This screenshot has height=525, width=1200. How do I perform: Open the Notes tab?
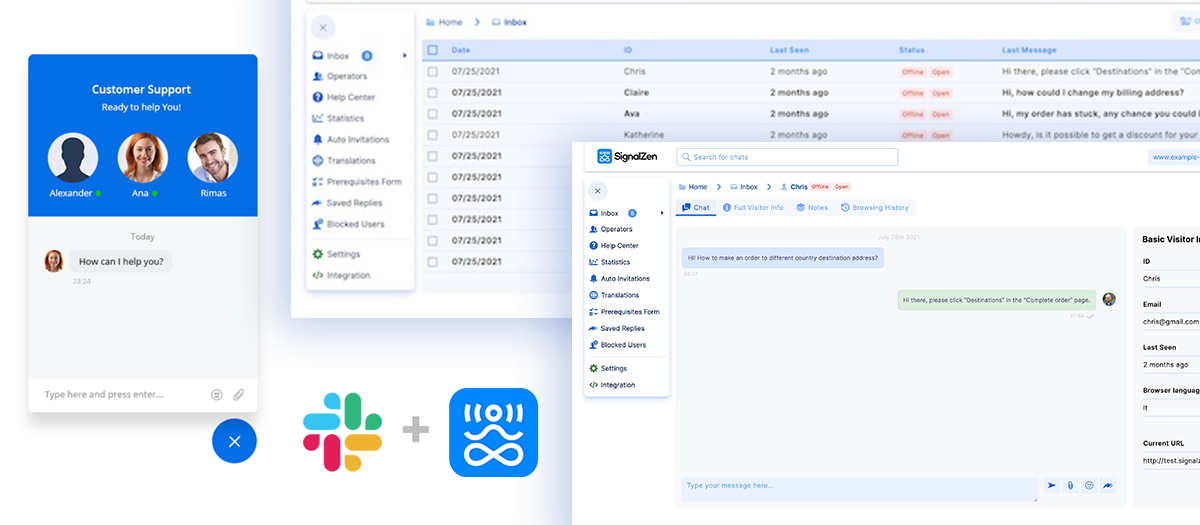click(812, 208)
